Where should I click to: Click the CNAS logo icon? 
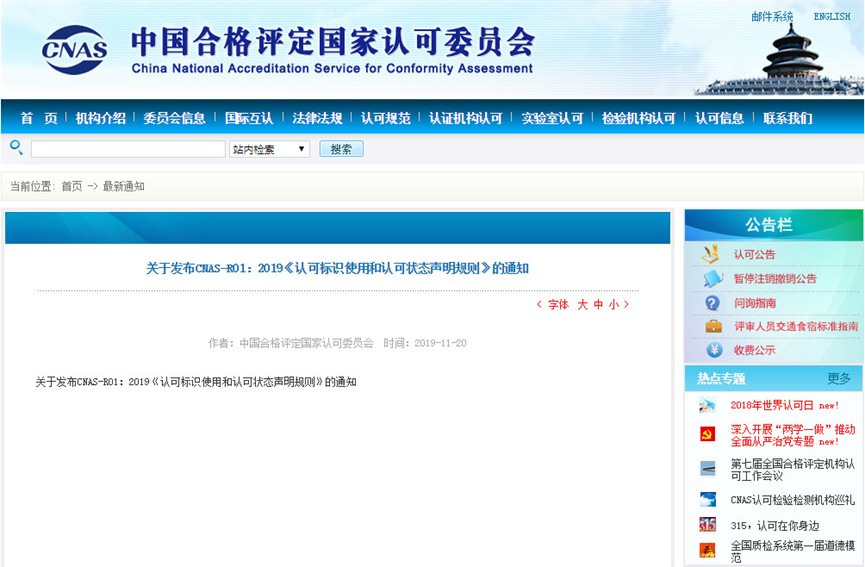[75, 49]
